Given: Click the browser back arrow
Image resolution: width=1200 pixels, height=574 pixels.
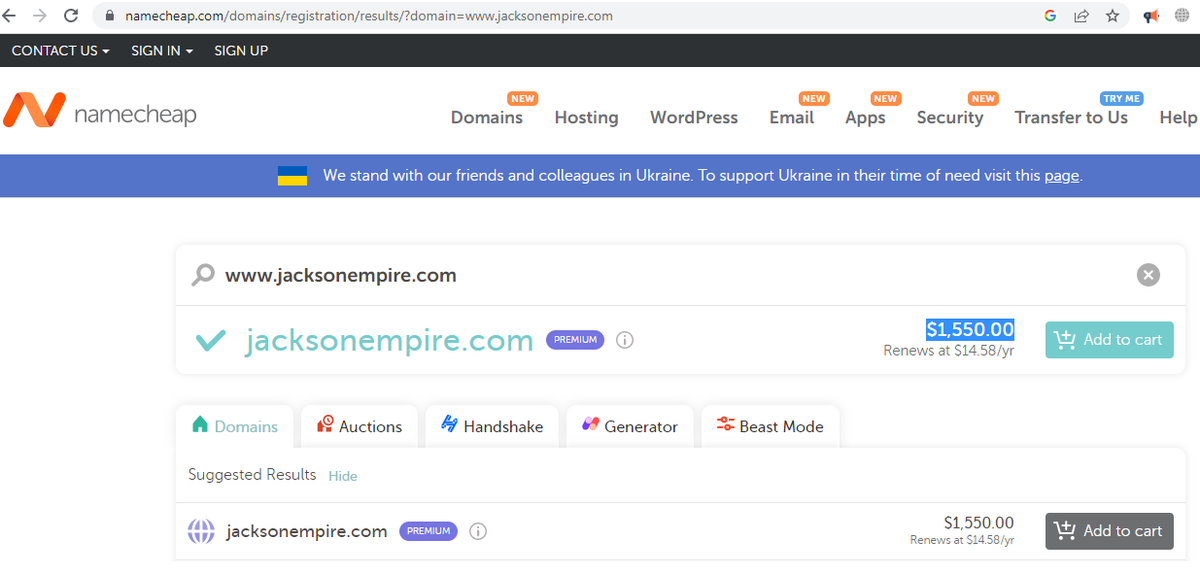Looking at the screenshot, I should (x=11, y=16).
